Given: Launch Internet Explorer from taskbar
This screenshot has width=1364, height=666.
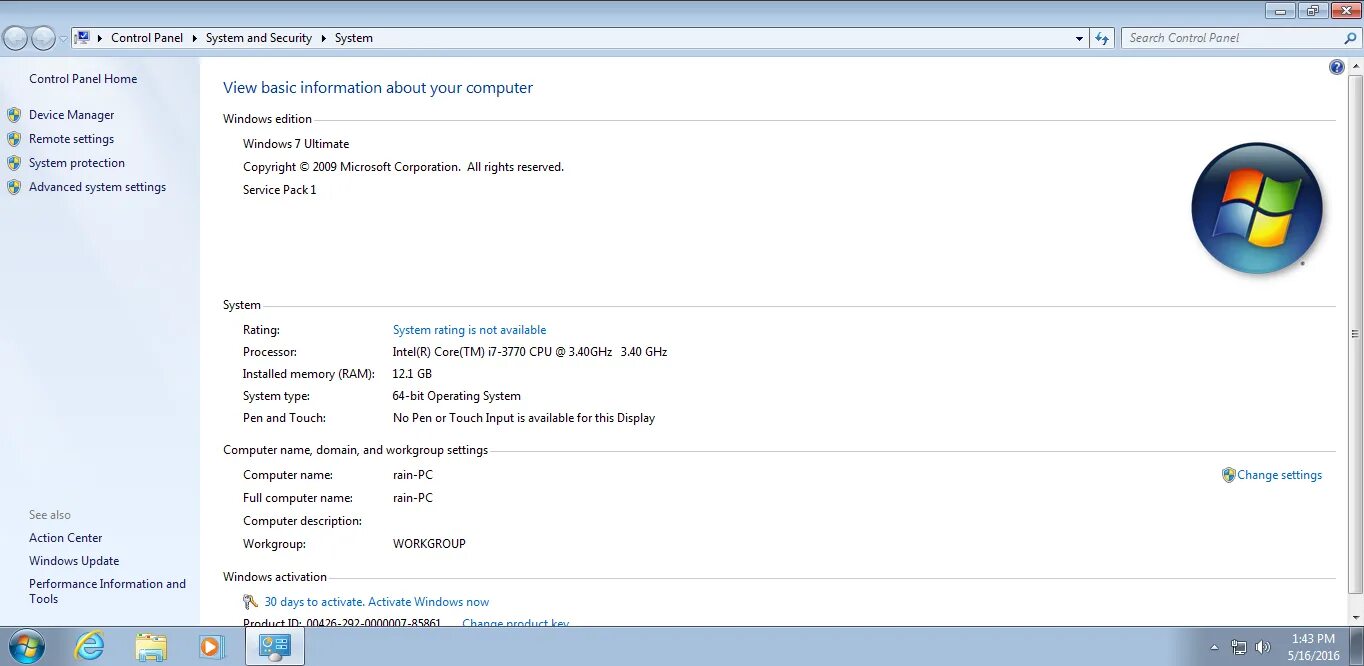Looking at the screenshot, I should click(90, 647).
